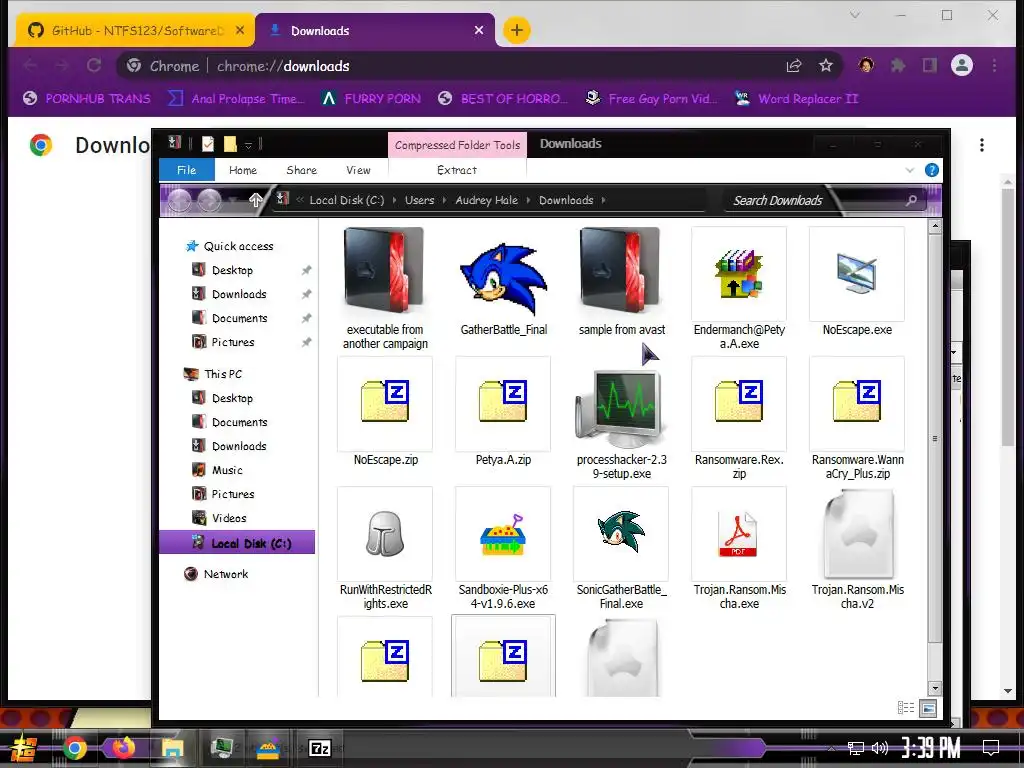This screenshot has width=1024, height=768.
Task: Expand the 'Users' breadcrumb arrow
Action: 444,200
